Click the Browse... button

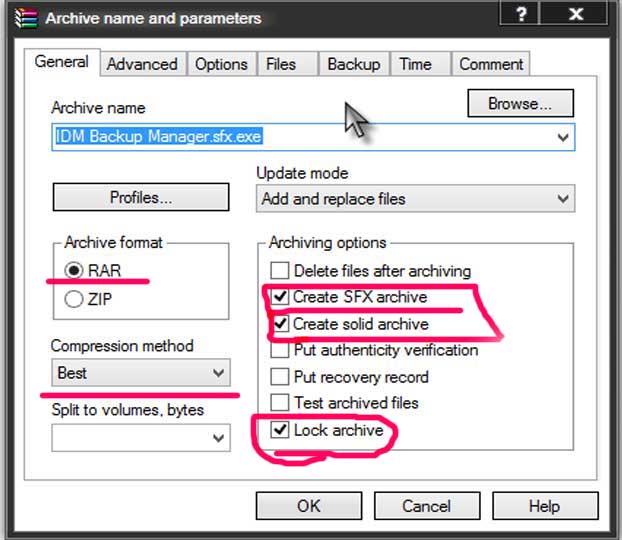tap(520, 104)
